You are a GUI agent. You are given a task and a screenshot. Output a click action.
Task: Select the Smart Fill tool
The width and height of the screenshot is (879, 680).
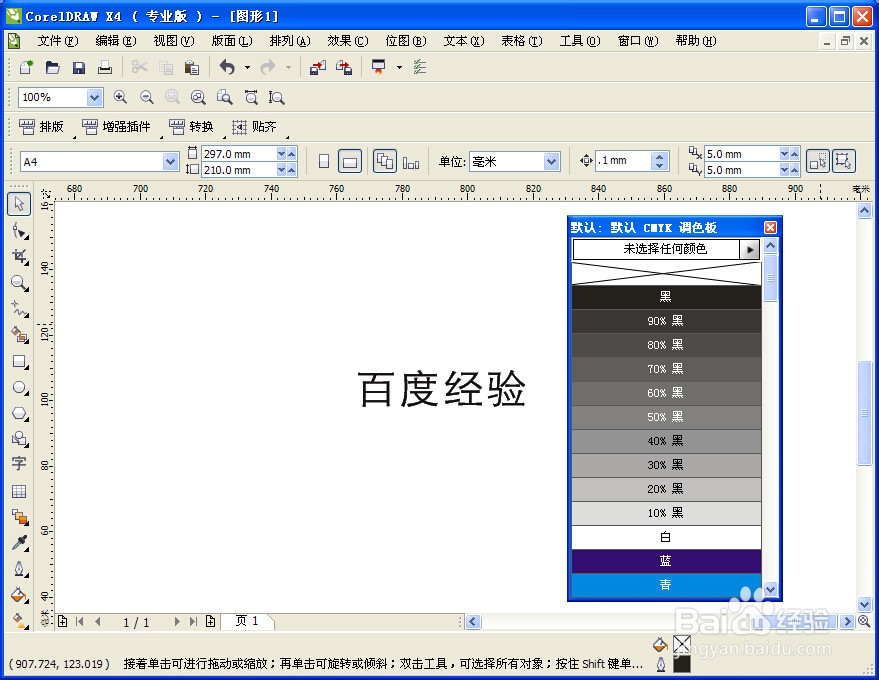(x=20, y=335)
